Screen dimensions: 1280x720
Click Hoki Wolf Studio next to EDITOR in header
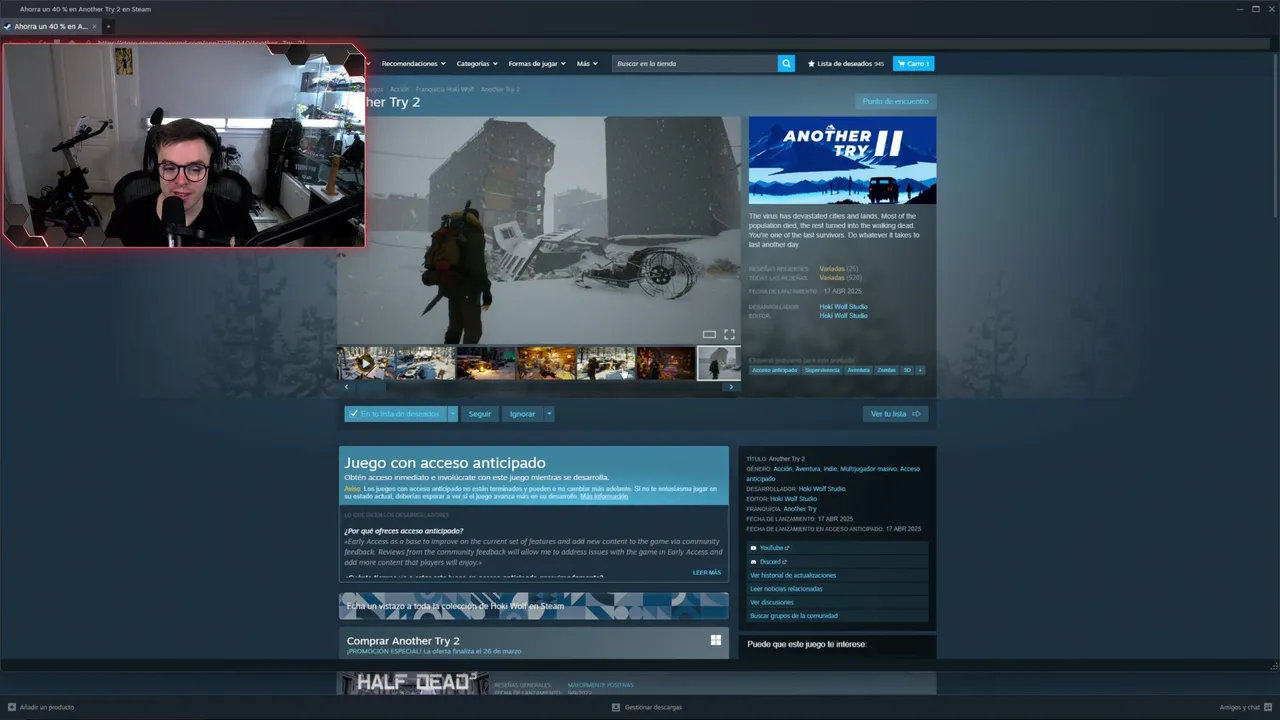843,316
